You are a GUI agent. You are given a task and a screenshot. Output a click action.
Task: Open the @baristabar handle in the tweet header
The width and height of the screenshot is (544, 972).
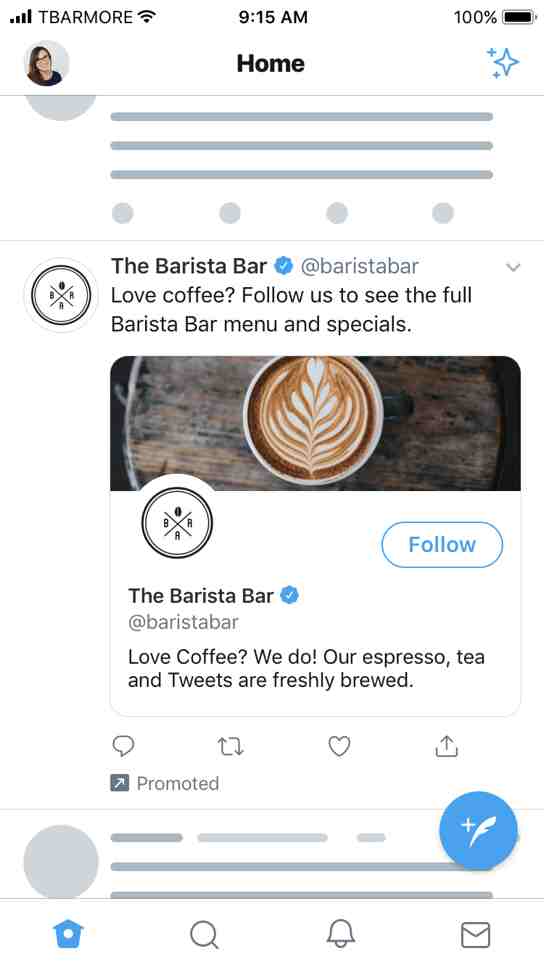[360, 266]
